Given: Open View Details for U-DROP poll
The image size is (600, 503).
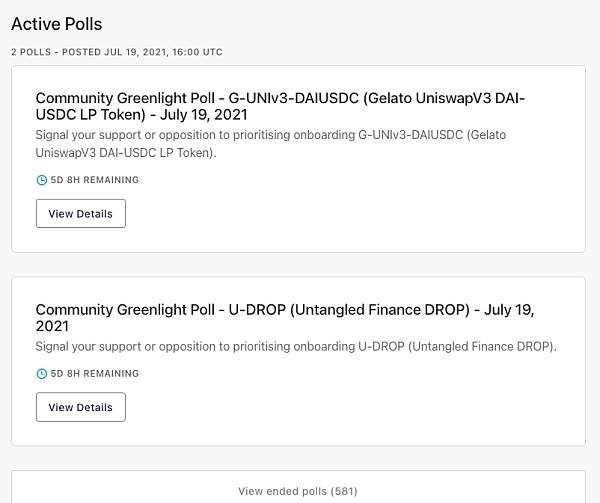Looking at the screenshot, I should coord(81,407).
